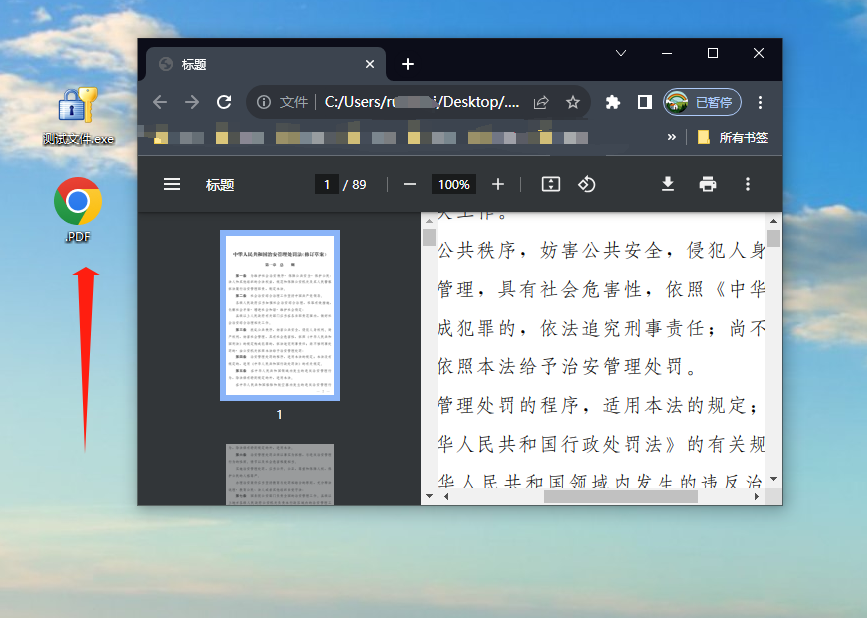Image resolution: width=867 pixels, height=618 pixels.
Task: Rotate the PDF counterclockwise
Action: pyautogui.click(x=587, y=184)
